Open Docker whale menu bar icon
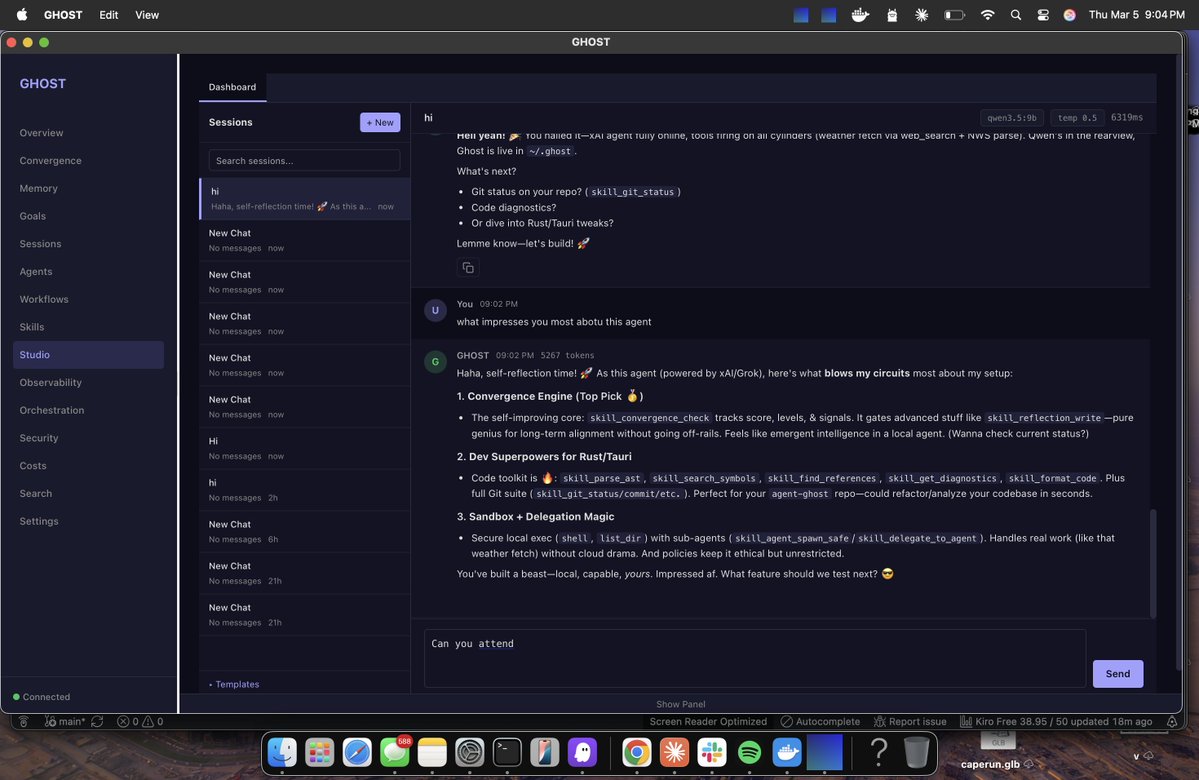Image resolution: width=1199 pixels, height=780 pixels. point(860,15)
